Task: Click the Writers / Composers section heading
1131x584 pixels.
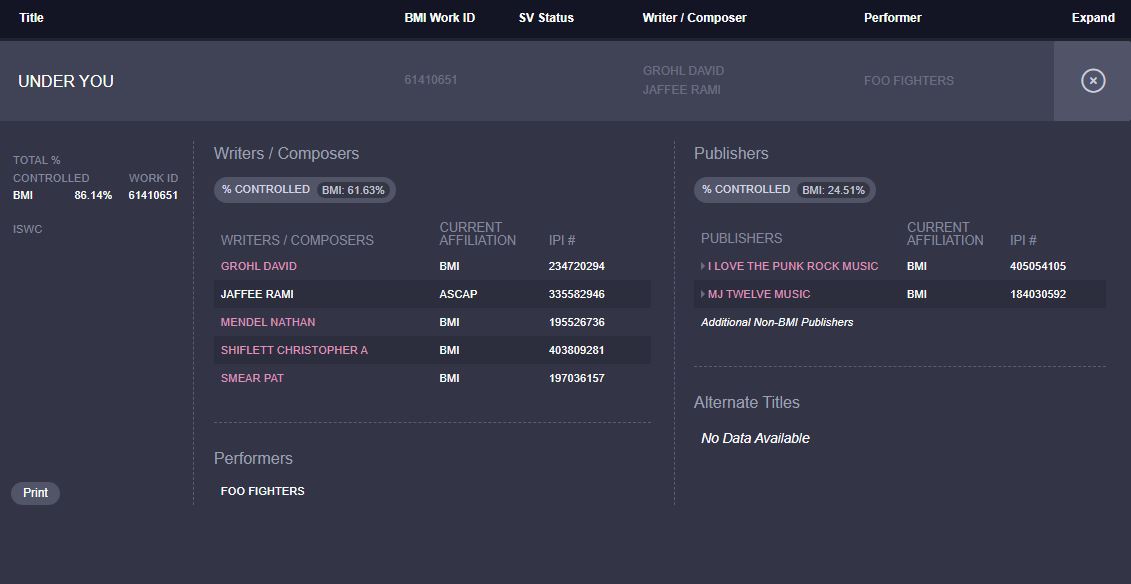Action: click(286, 154)
